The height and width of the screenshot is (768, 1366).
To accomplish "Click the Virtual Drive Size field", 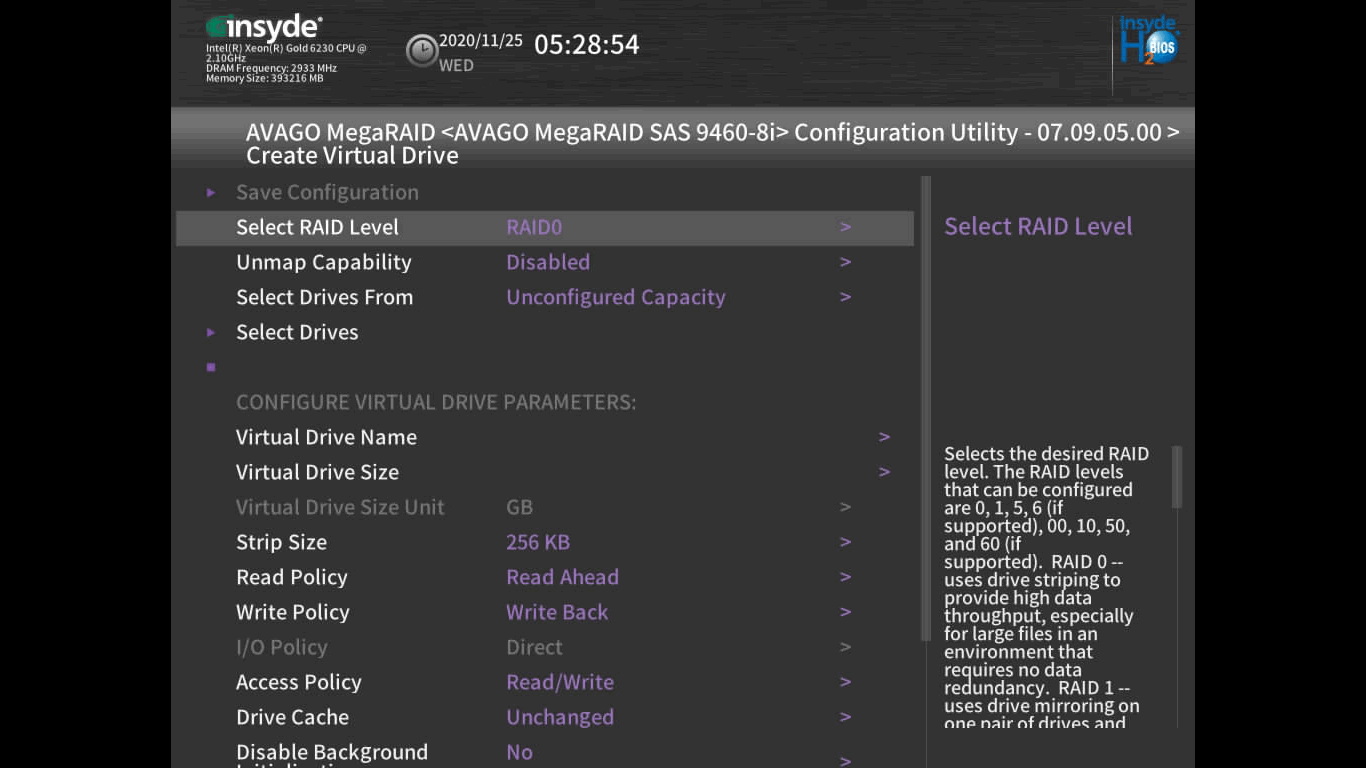I will click(x=317, y=472).
